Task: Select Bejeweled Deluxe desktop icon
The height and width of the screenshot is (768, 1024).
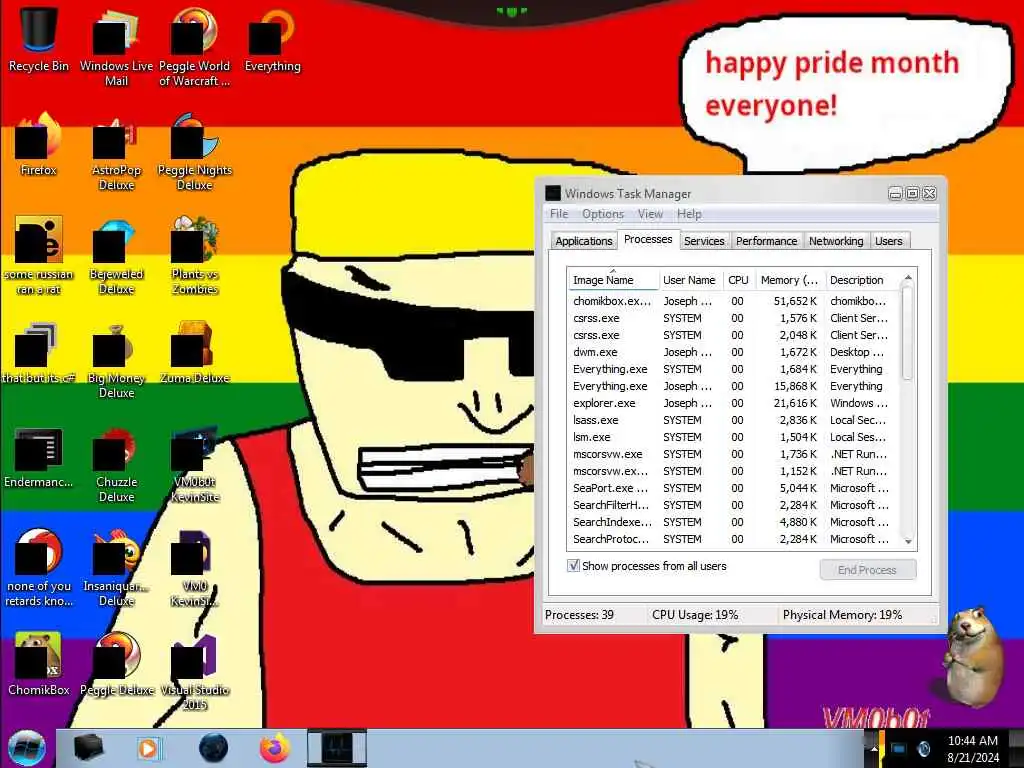Action: [x=116, y=256]
